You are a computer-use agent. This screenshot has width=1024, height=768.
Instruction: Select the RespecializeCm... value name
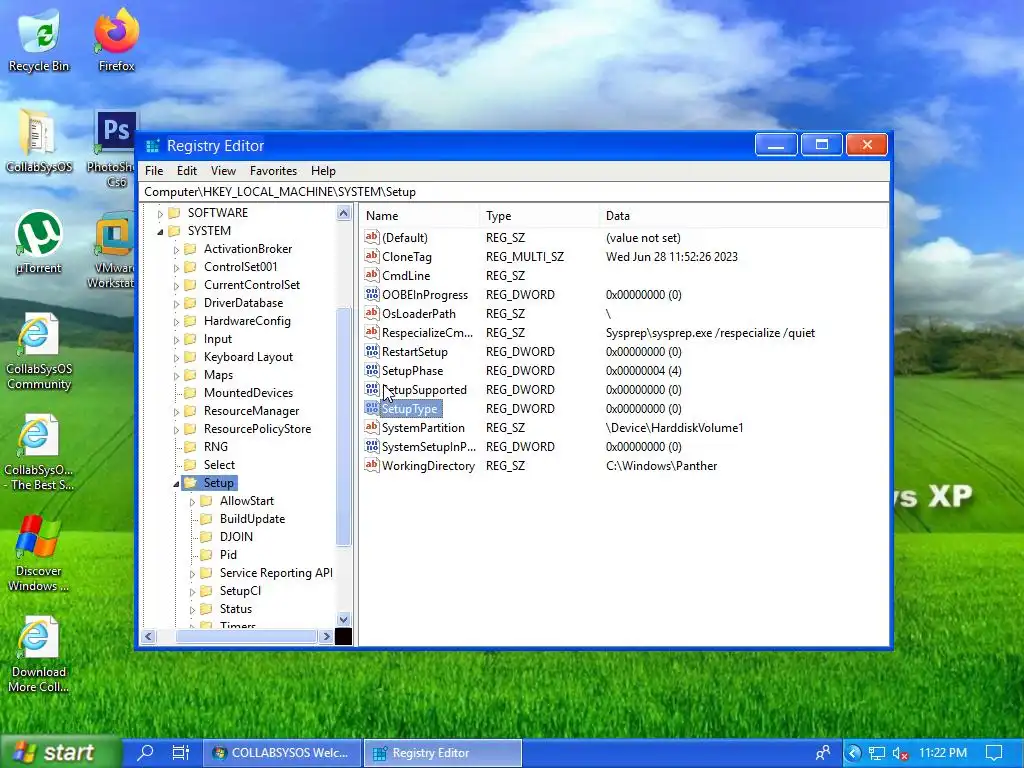point(427,332)
